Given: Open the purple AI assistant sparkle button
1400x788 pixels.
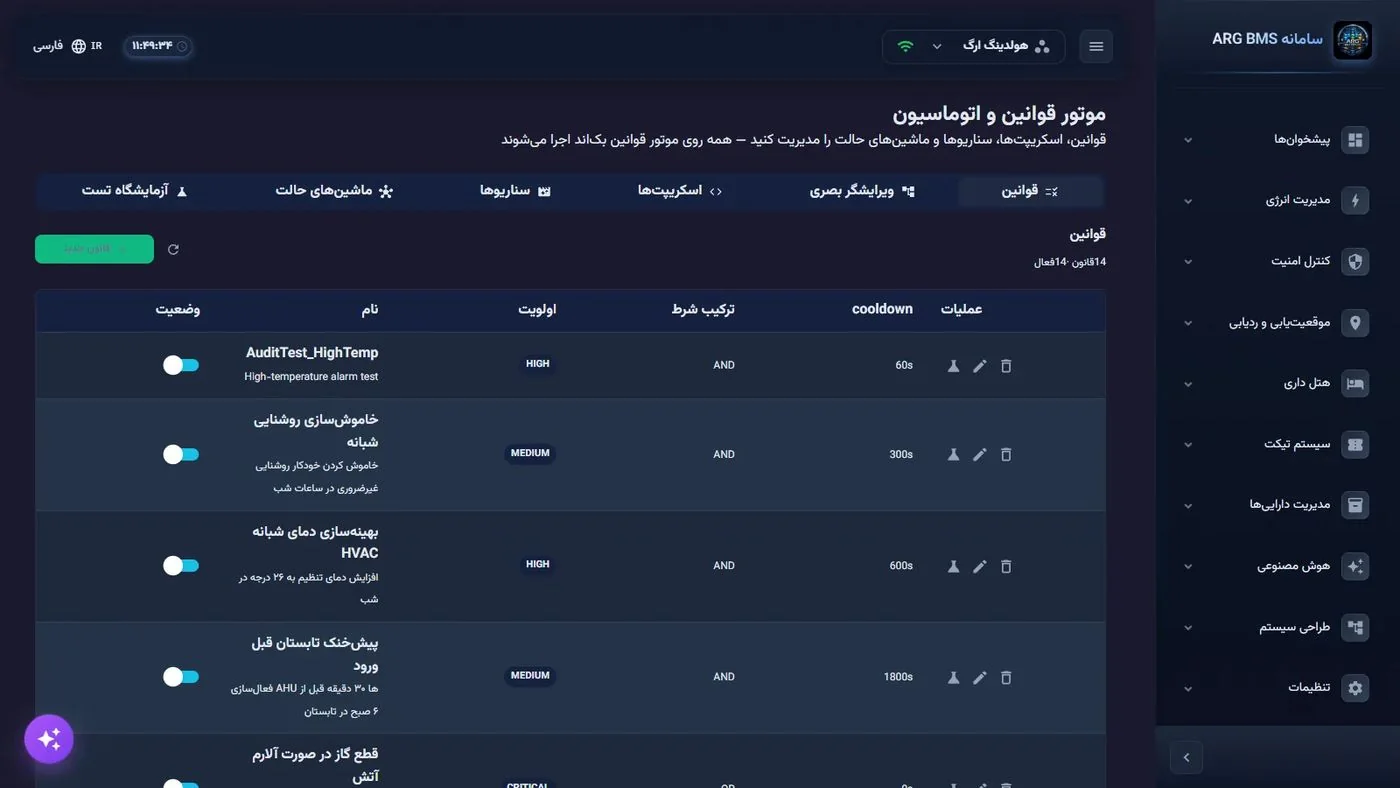Looking at the screenshot, I should [49, 739].
